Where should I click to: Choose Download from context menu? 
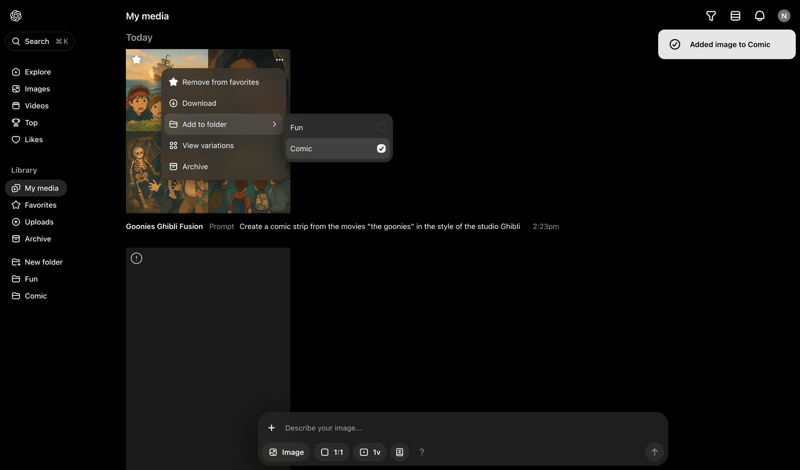tap(223, 103)
